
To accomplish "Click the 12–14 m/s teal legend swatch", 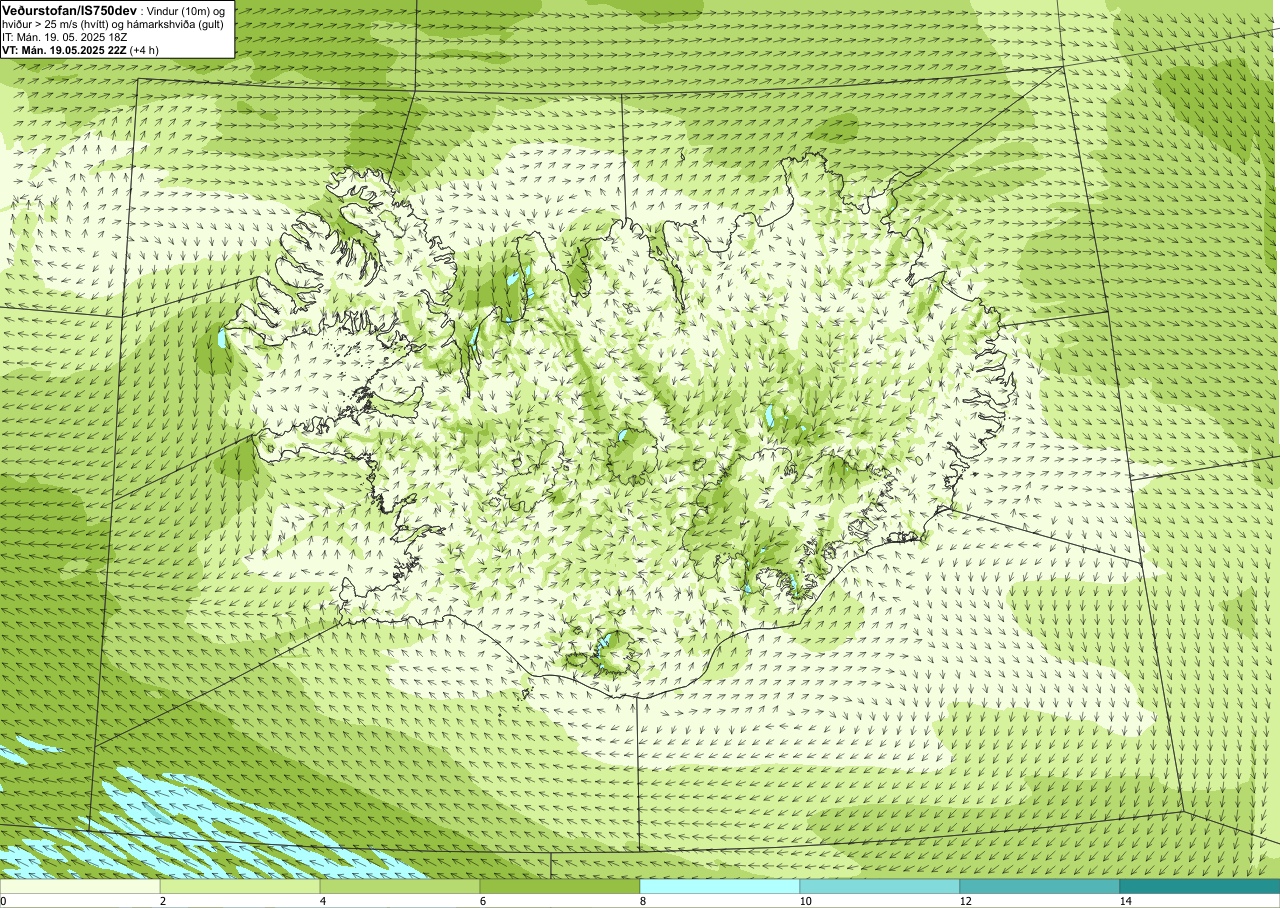I will (1040, 886).
